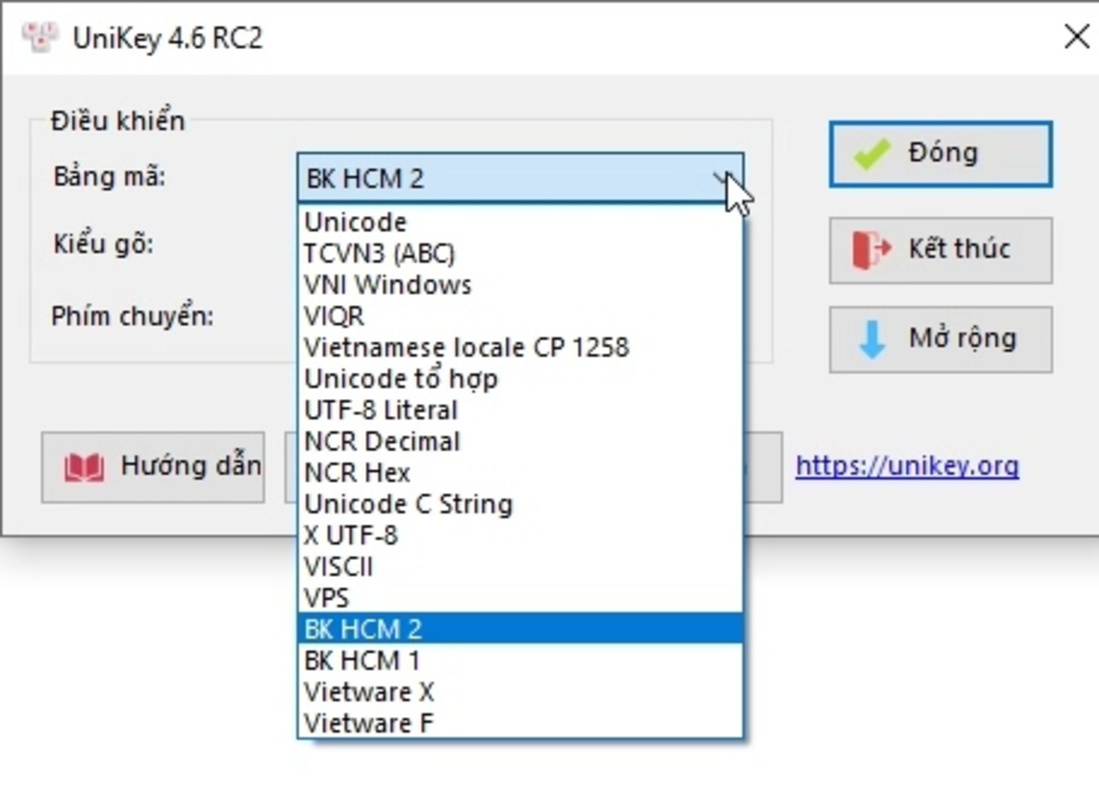The width and height of the screenshot is (1099, 800).
Task: Close the UniKey 4.6 RC2 window
Action: [1077, 36]
